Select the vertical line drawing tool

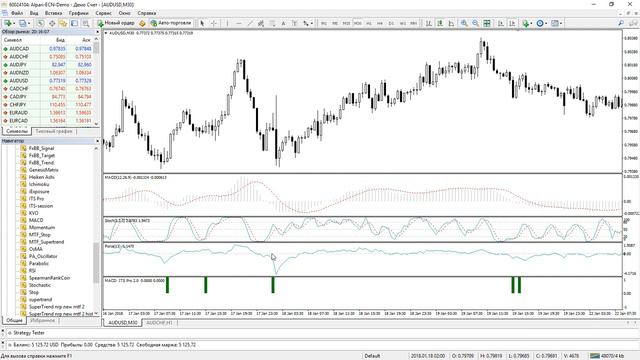coord(227,23)
